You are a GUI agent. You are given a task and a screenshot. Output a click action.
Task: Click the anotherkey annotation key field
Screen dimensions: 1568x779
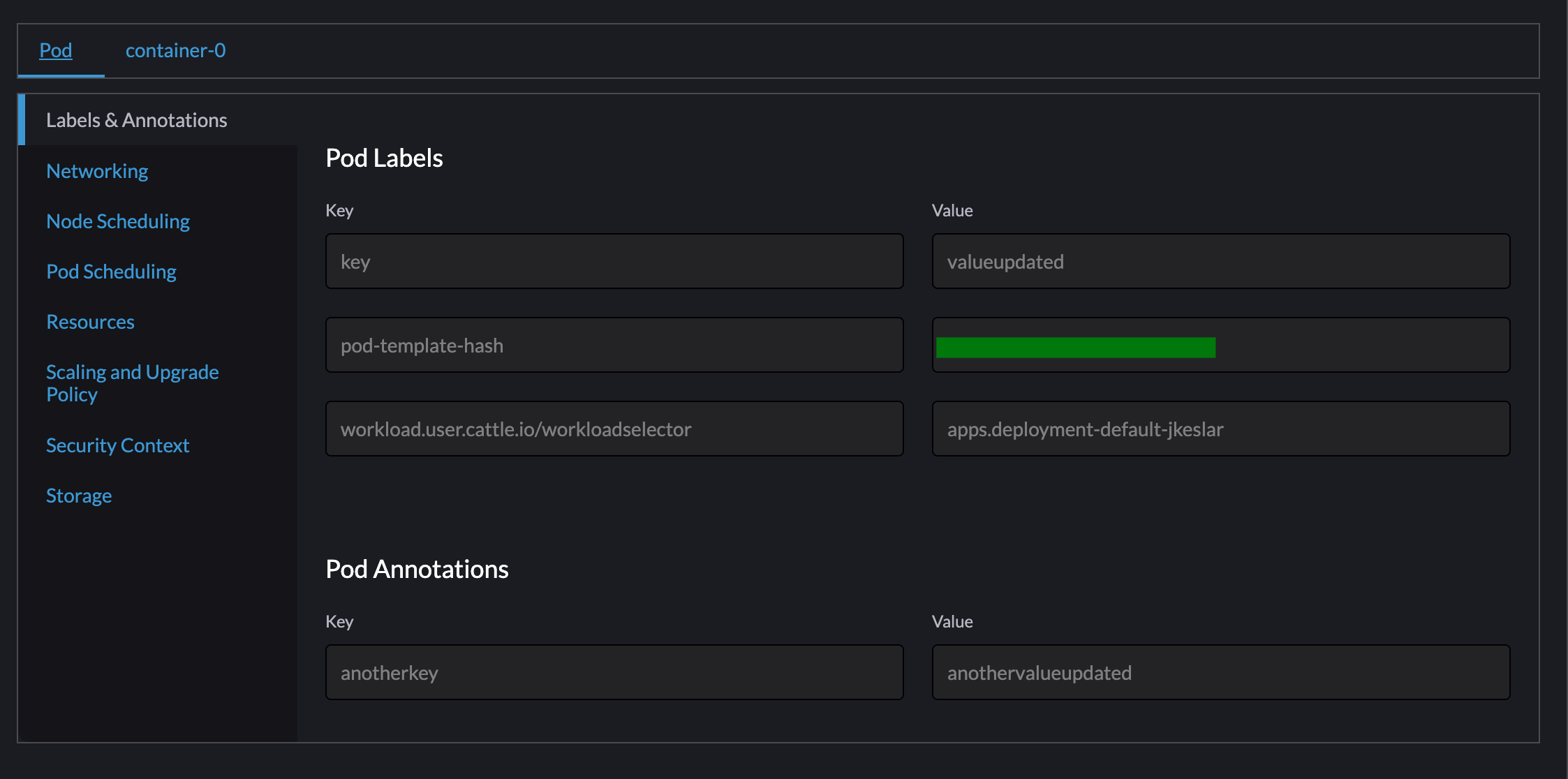tap(614, 672)
